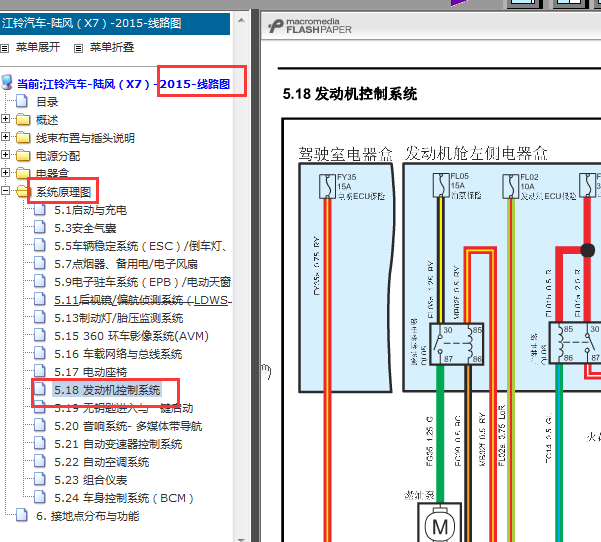This screenshot has height=542, width=601.
Task: Click the FY35 15A fuse in diagram
Action: point(327,186)
